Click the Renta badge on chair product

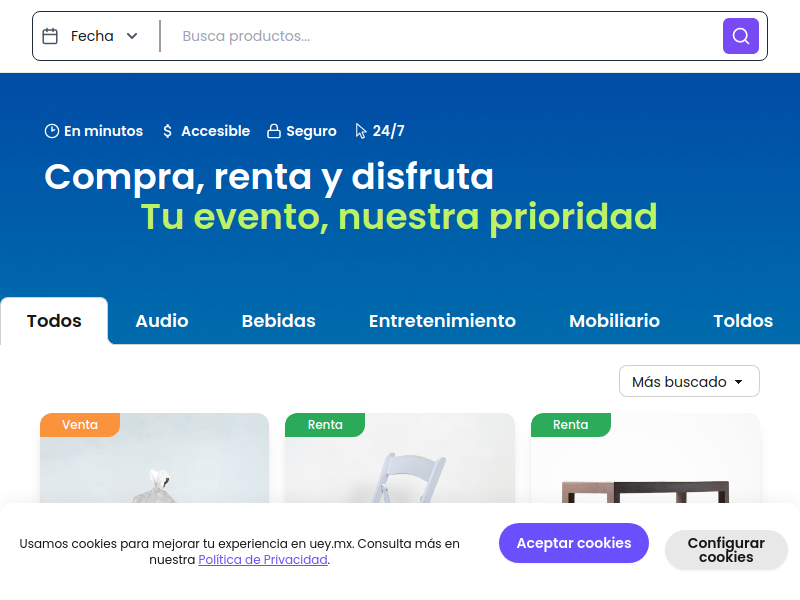coord(325,424)
